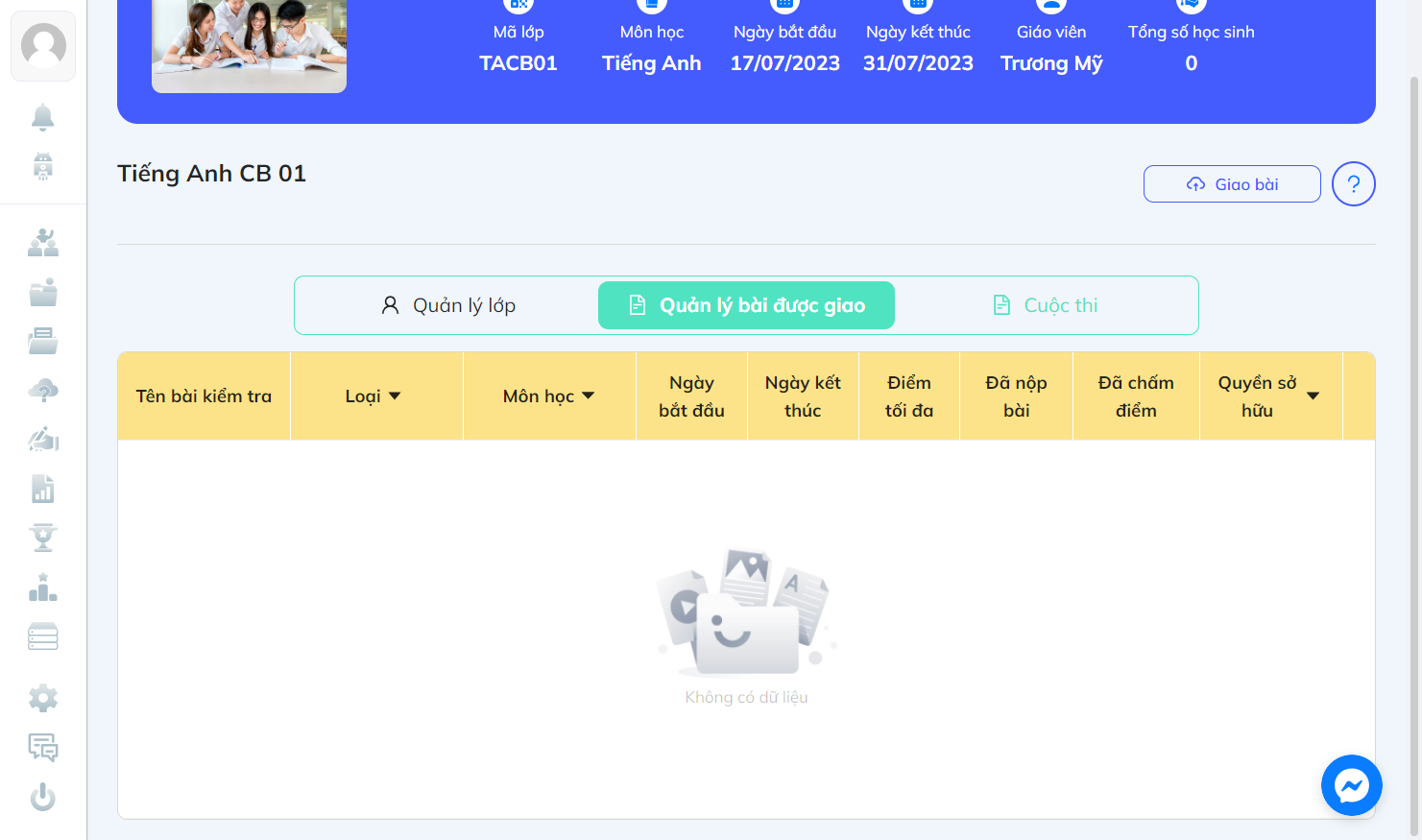This screenshot has width=1422, height=840.
Task: Switch to the Cuộc thi tab
Action: [1045, 305]
